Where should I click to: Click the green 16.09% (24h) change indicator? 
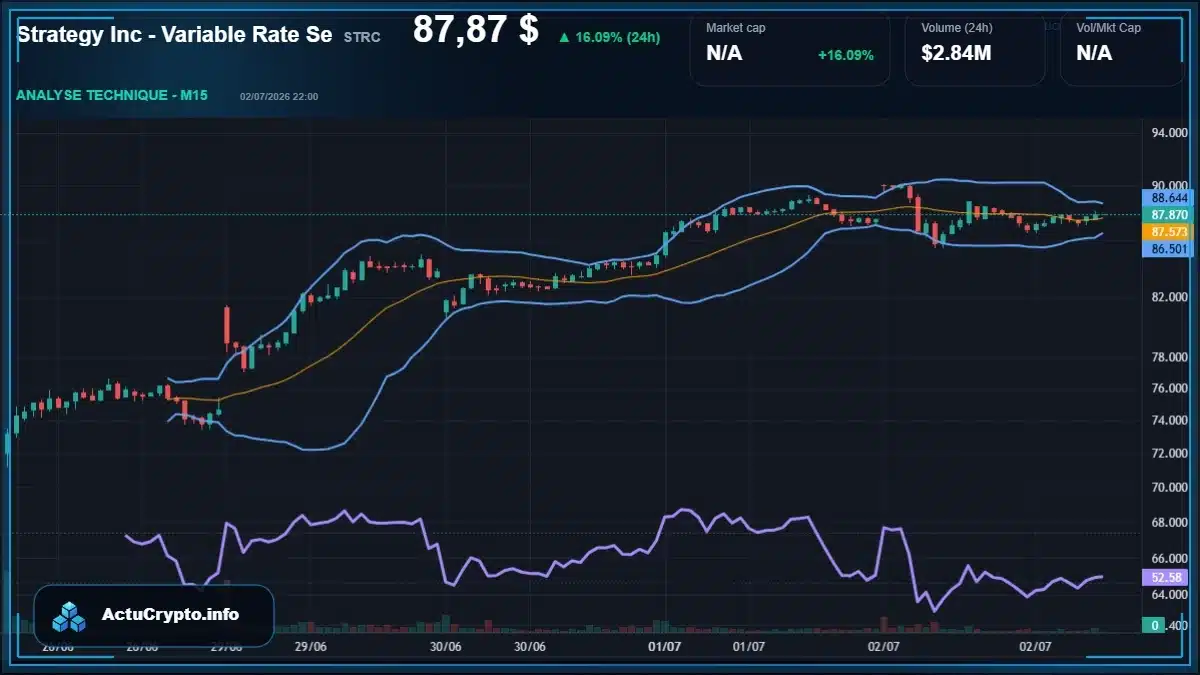pyautogui.click(x=609, y=37)
